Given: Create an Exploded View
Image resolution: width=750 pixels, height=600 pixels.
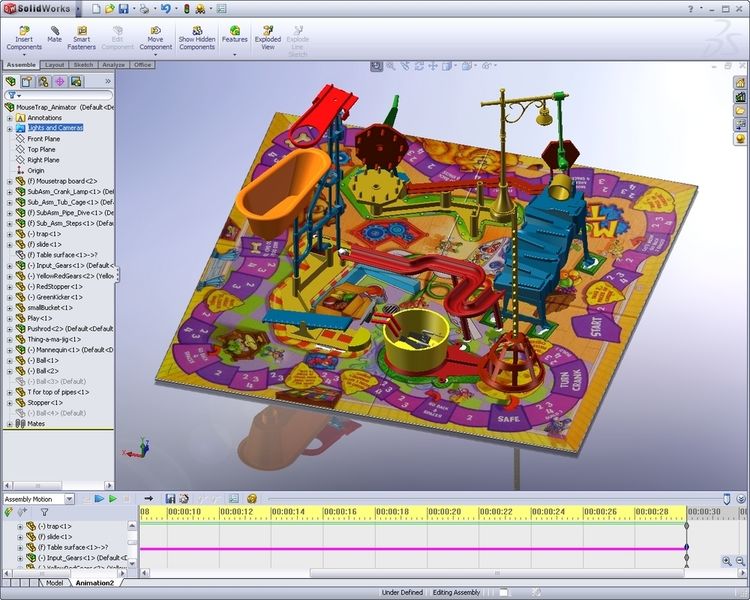Looking at the screenshot, I should (x=268, y=38).
